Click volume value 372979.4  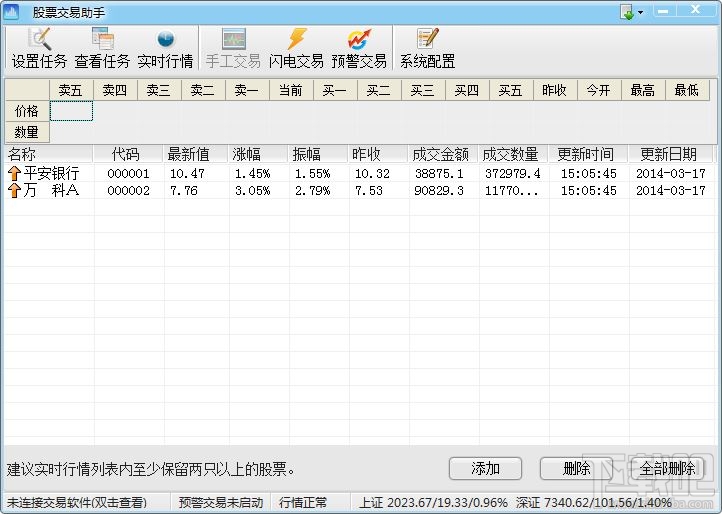512,174
